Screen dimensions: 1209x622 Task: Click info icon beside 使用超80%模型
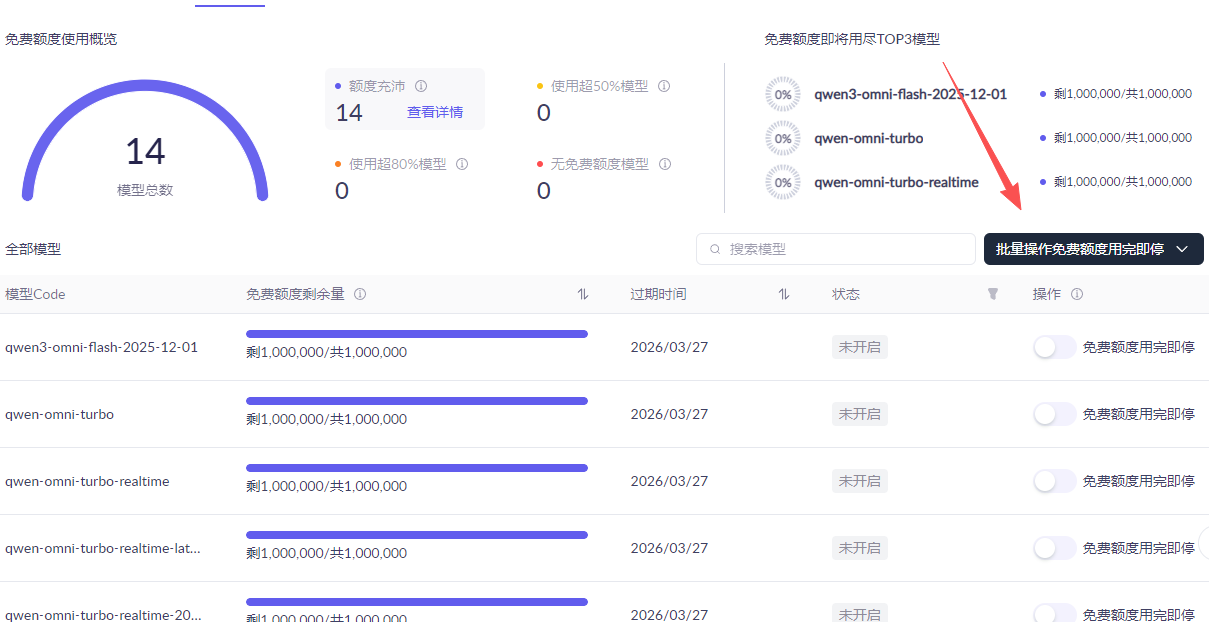[462, 164]
